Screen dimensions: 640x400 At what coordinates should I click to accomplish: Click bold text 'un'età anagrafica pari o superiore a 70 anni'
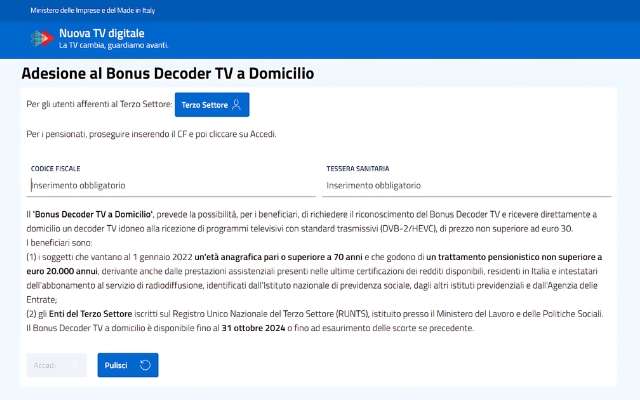pos(278,257)
